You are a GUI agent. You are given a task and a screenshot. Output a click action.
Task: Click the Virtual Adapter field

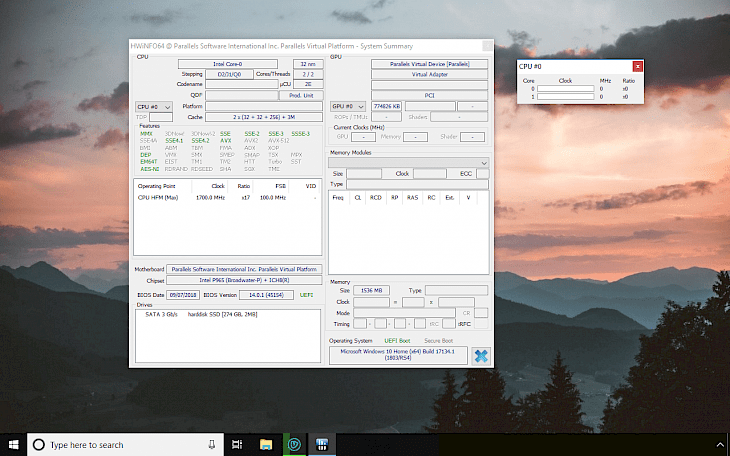pos(429,75)
